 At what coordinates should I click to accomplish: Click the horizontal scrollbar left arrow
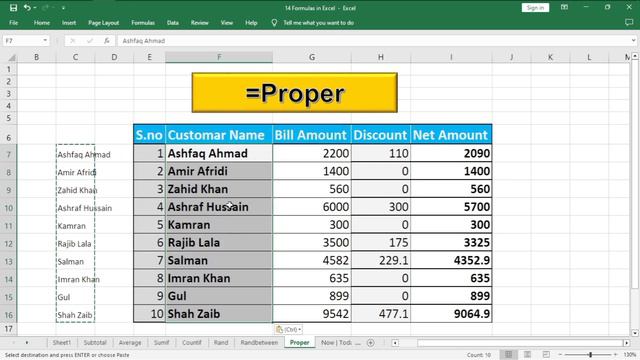tap(395, 343)
